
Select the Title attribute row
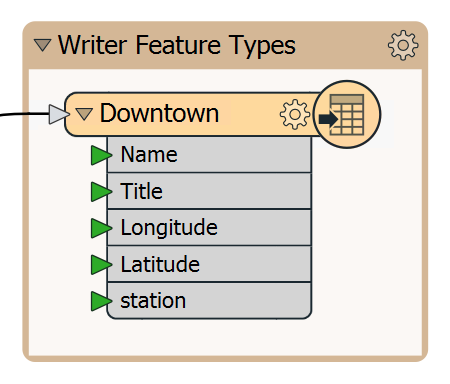209,191
